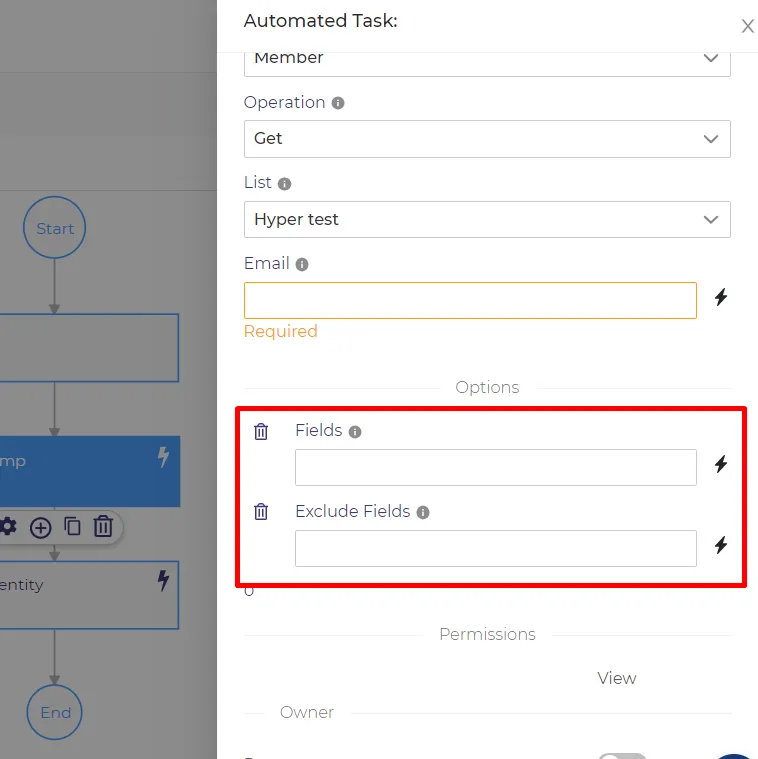Close the Automated Task panel
This screenshot has width=758, height=759.
(747, 26)
